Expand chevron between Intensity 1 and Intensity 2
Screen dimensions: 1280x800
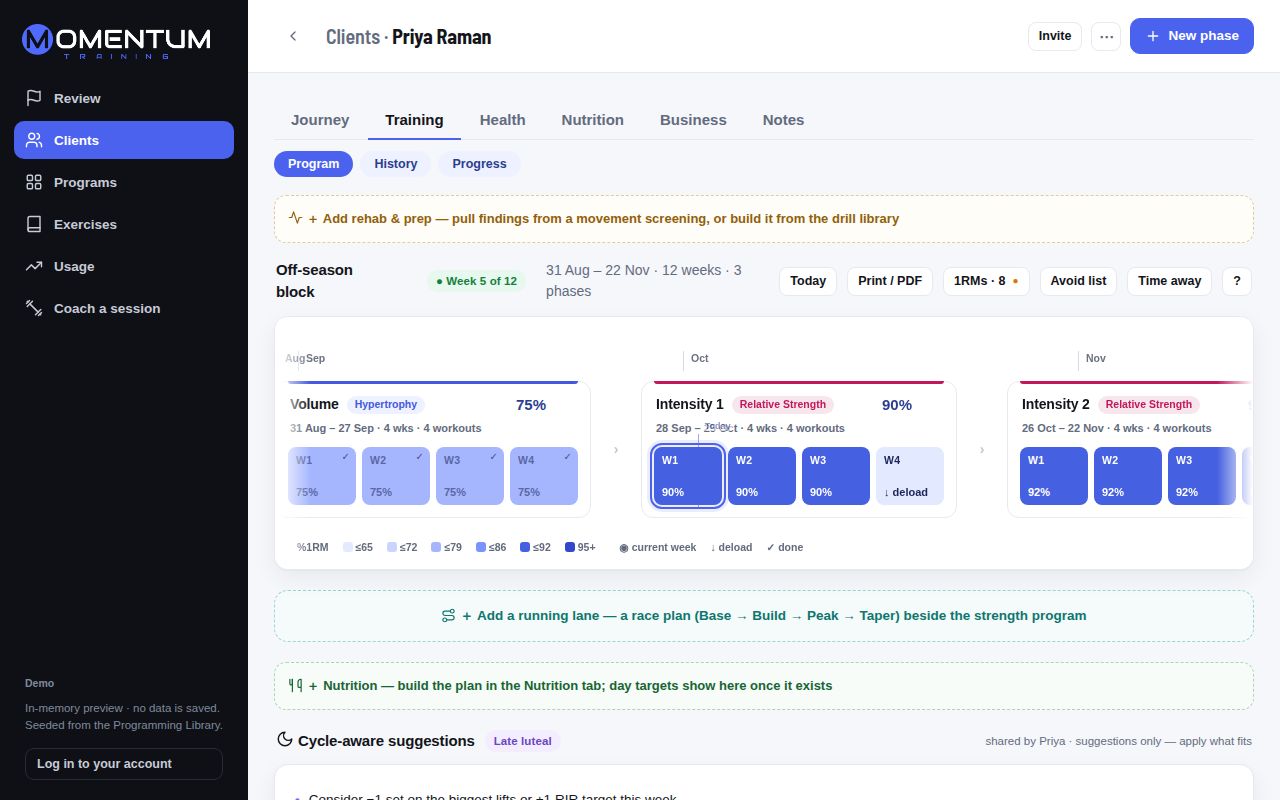click(x=982, y=450)
